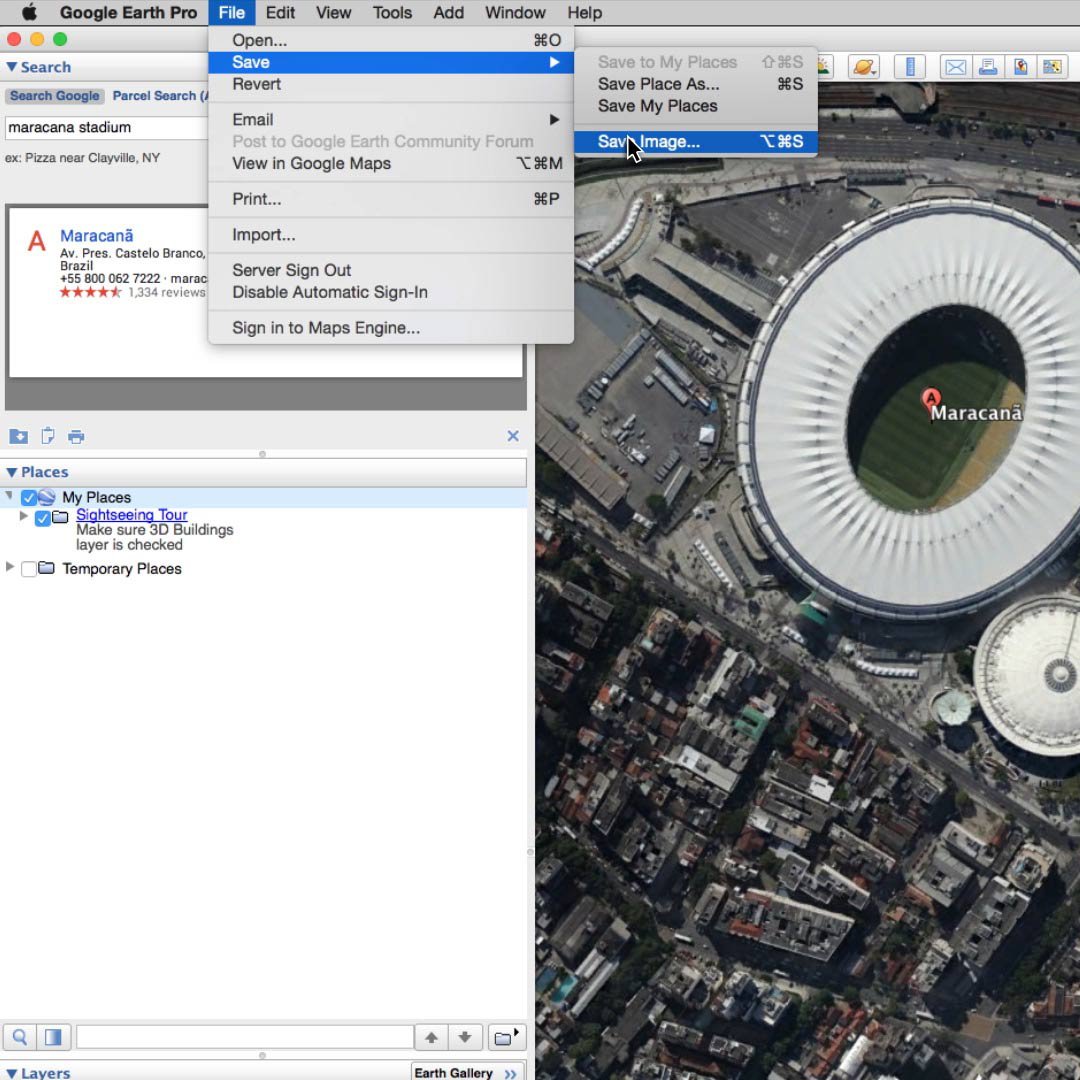Expand the Temporary Places tree node
Viewport: 1080px width, 1080px height.
[9, 567]
